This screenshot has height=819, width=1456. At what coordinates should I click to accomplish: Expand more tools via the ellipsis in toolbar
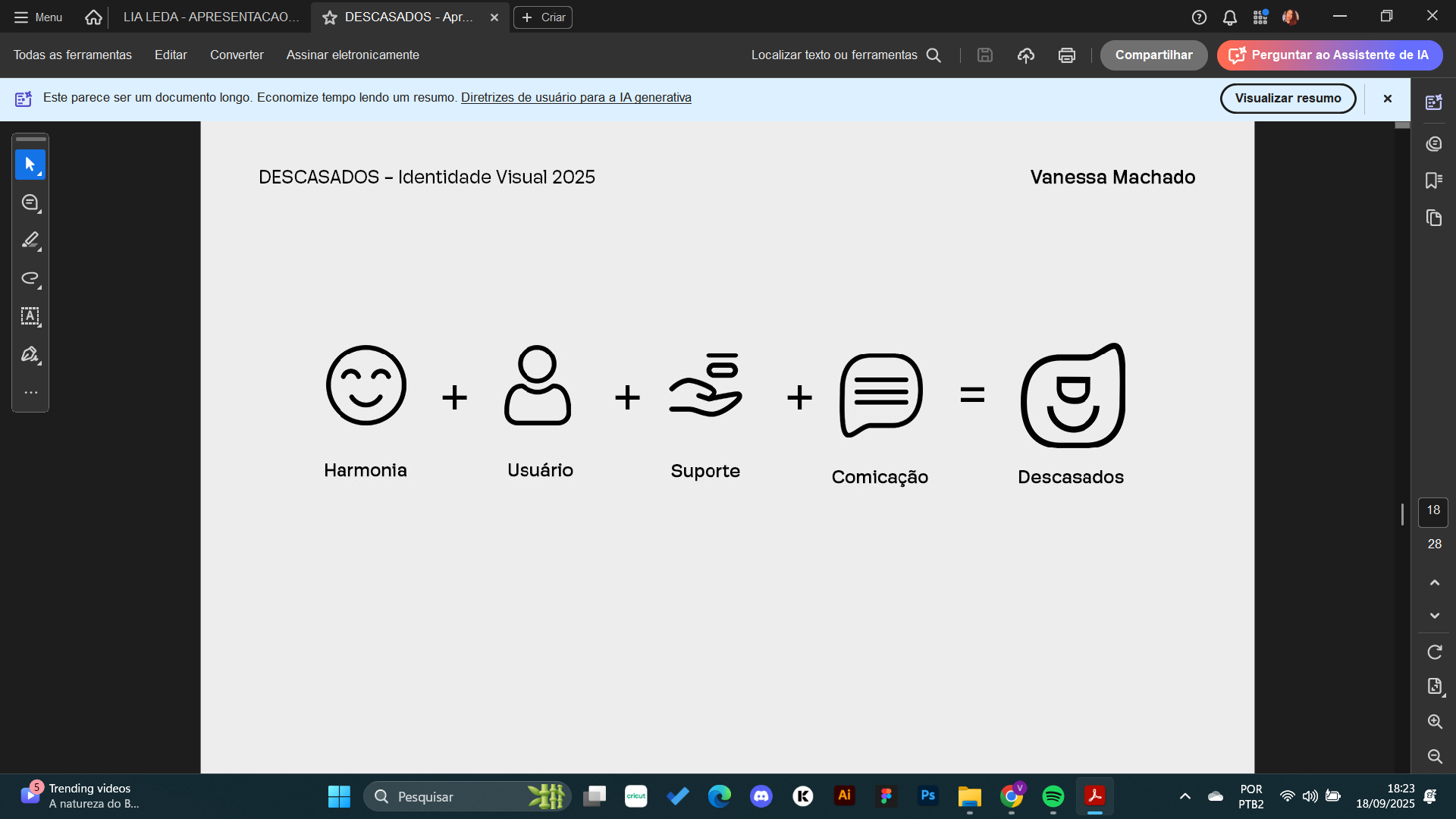click(30, 392)
